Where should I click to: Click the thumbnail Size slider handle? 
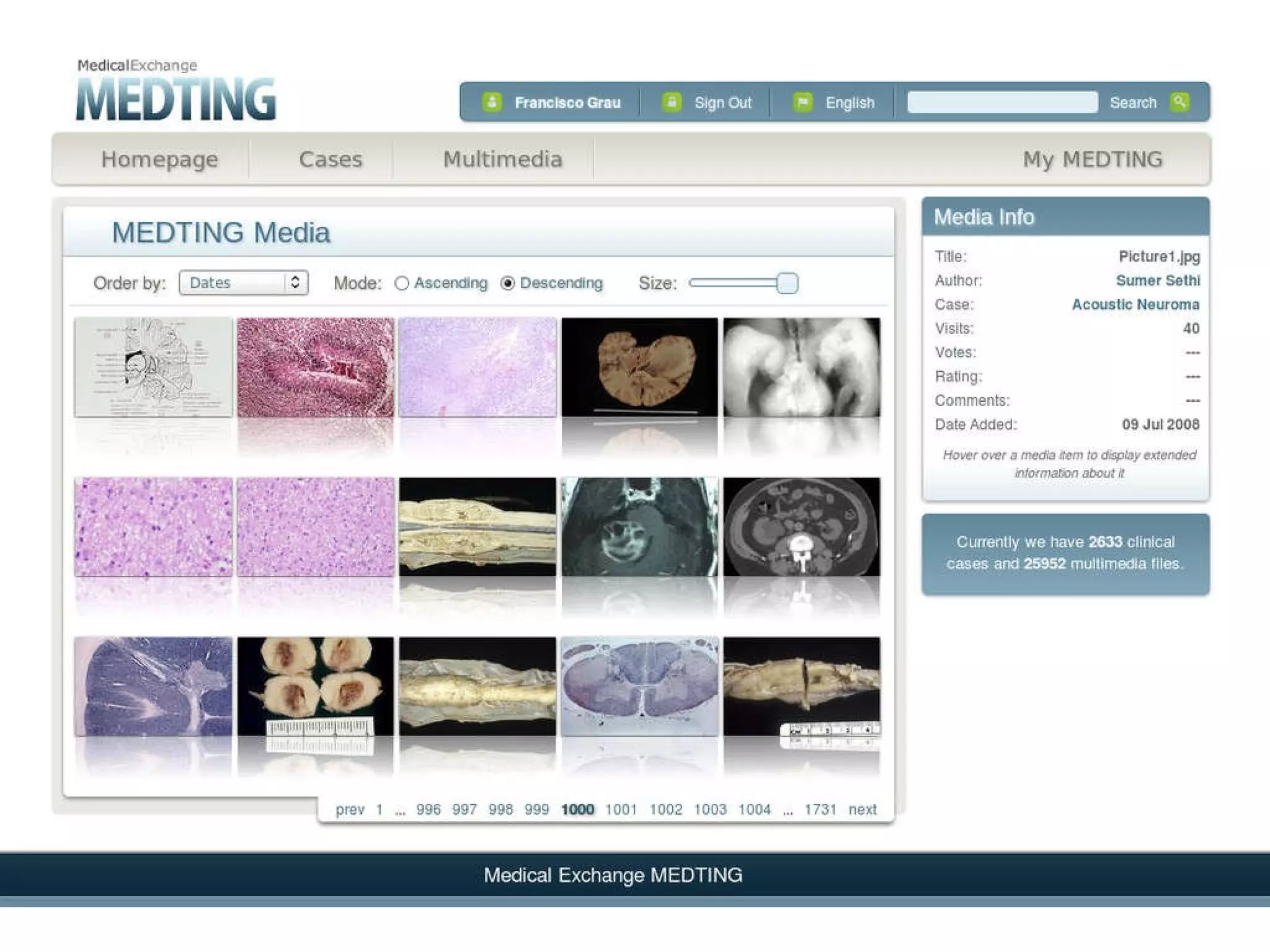click(787, 283)
